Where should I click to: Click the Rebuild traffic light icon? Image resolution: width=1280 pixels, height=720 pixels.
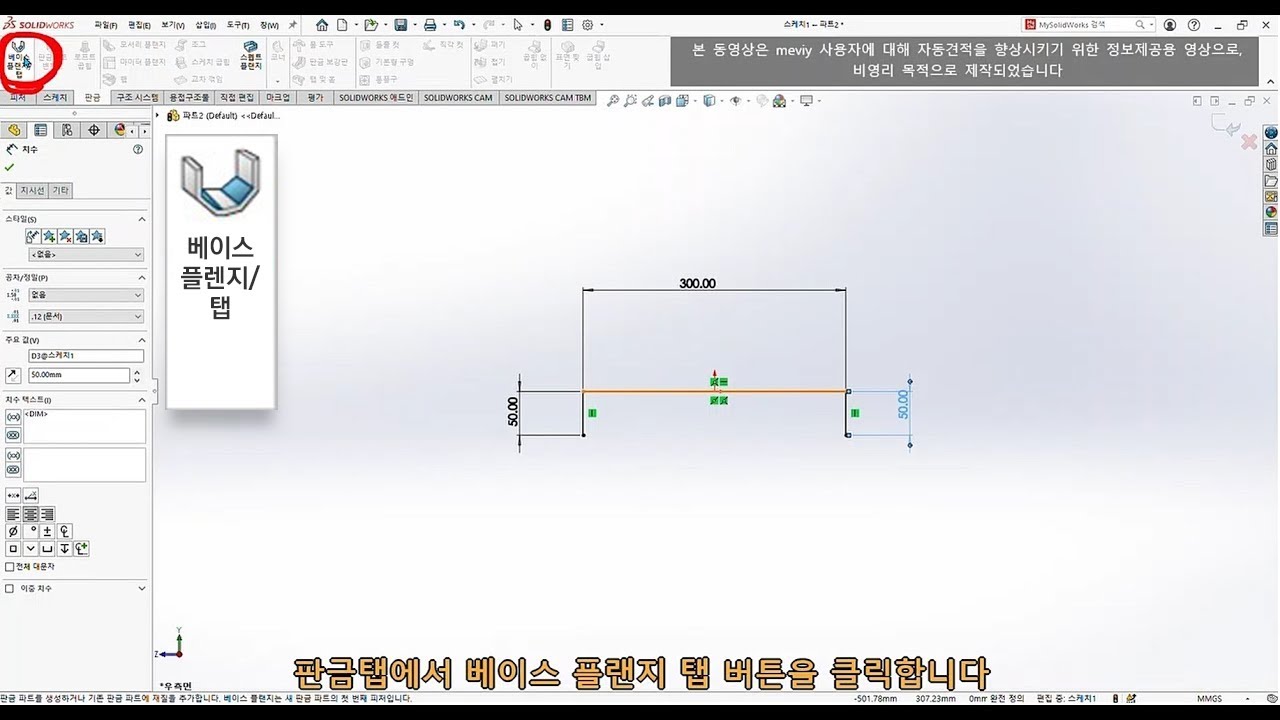(547, 25)
